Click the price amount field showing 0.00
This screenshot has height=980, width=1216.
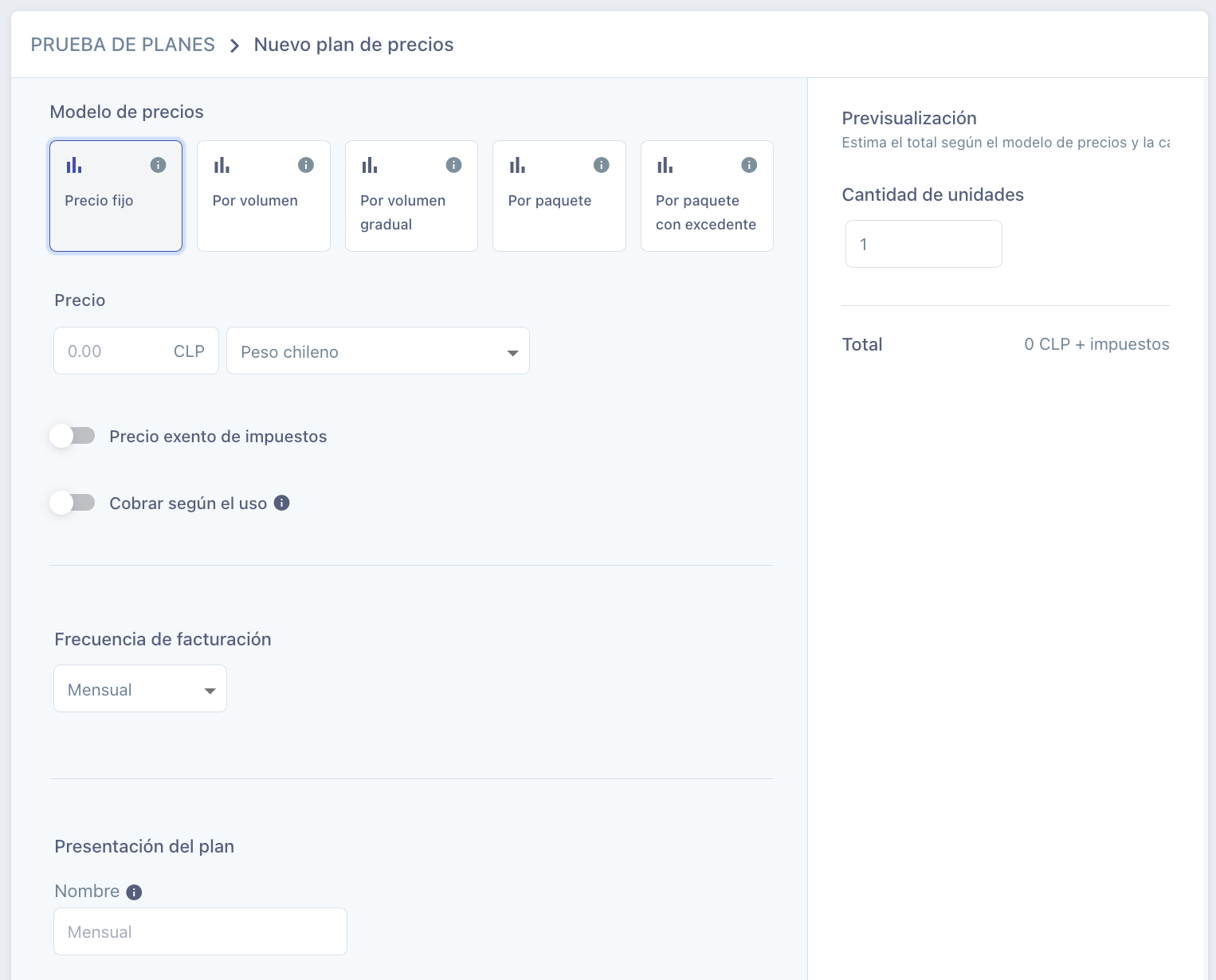tap(136, 351)
